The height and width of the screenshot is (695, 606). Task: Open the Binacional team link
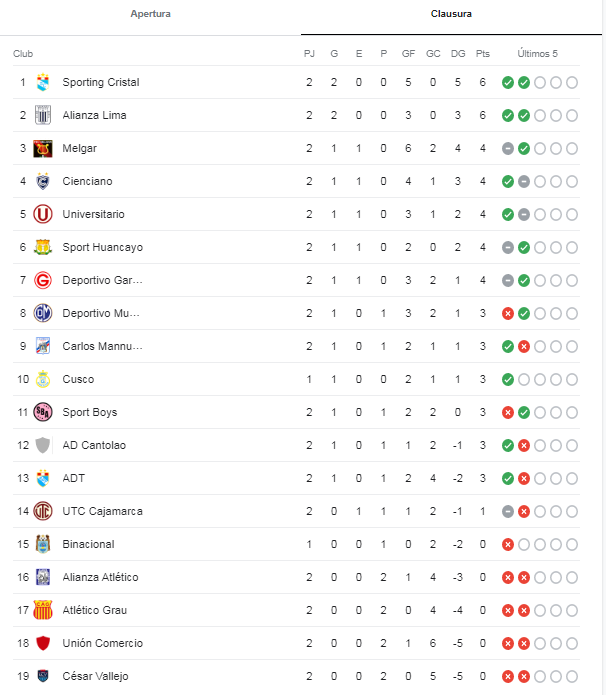point(88,544)
